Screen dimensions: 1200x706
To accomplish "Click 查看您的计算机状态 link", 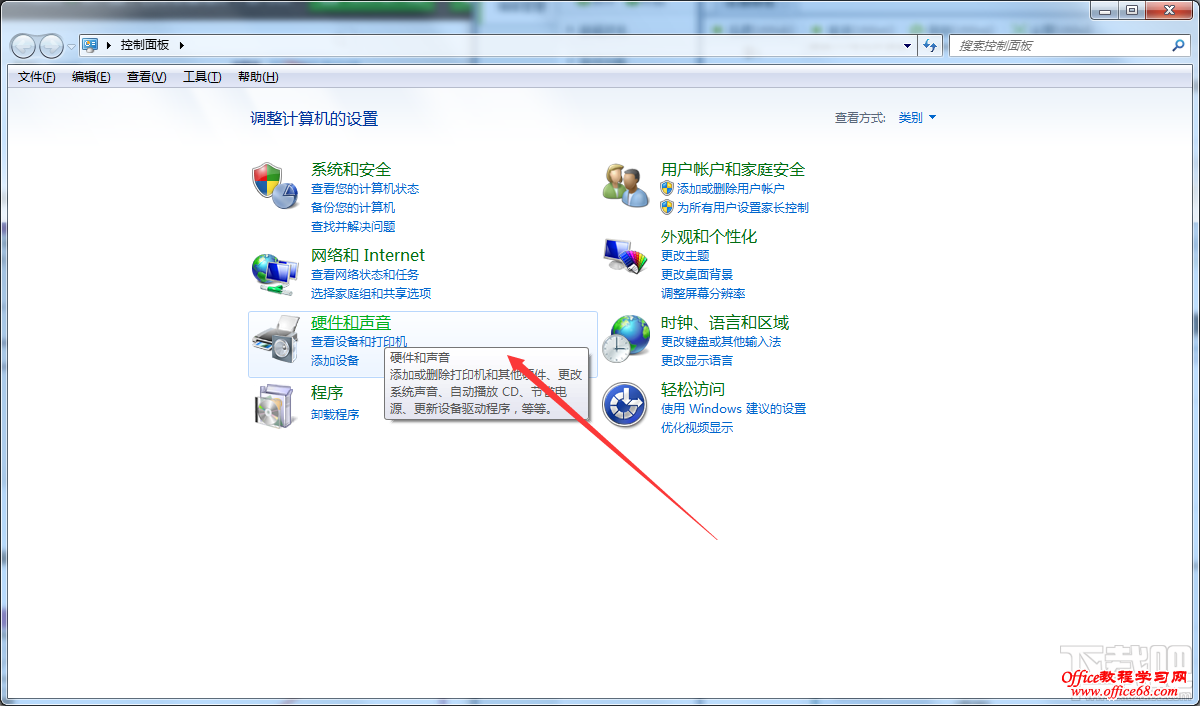I will (365, 188).
